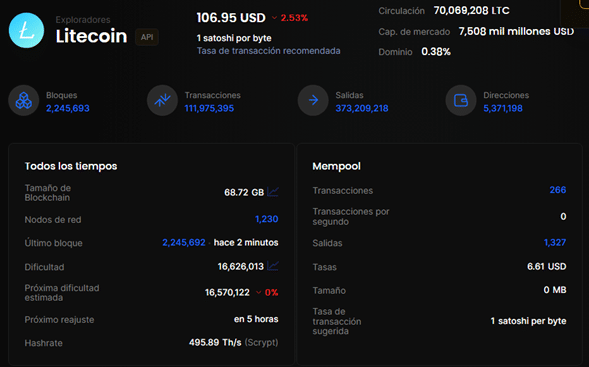Open the addresses total 5,371,198
This screenshot has height=367, width=589.
coord(503,109)
